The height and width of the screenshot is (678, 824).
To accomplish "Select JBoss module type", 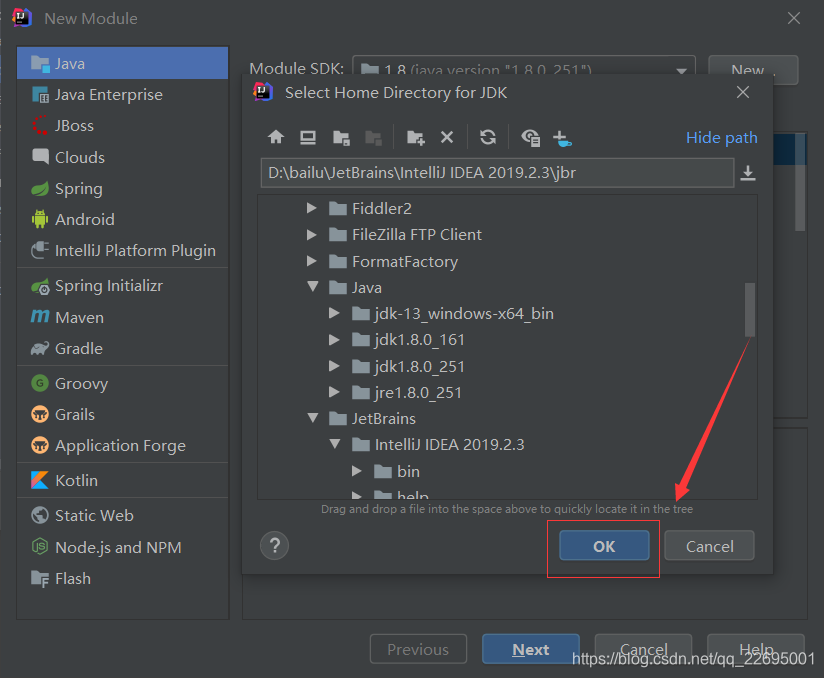I will pos(122,126).
